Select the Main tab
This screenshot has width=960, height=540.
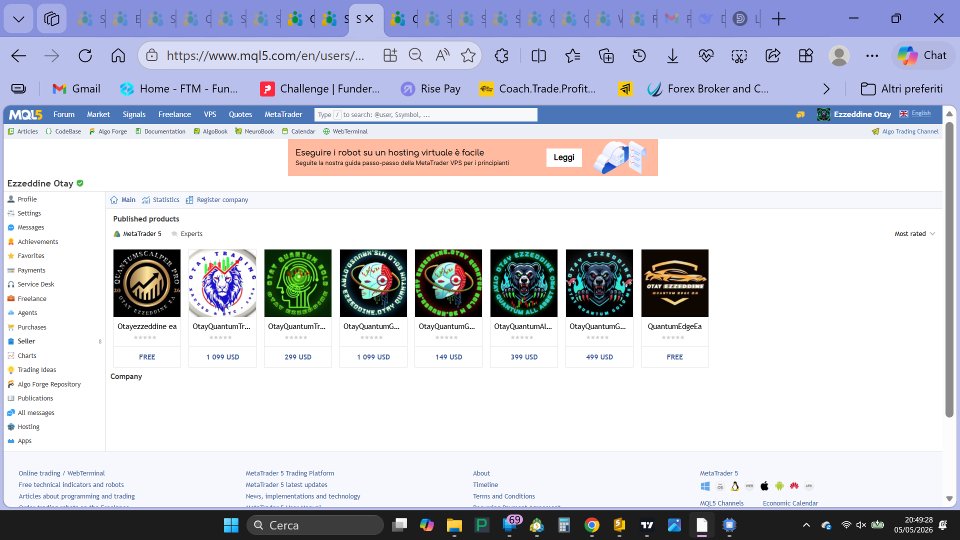point(123,200)
